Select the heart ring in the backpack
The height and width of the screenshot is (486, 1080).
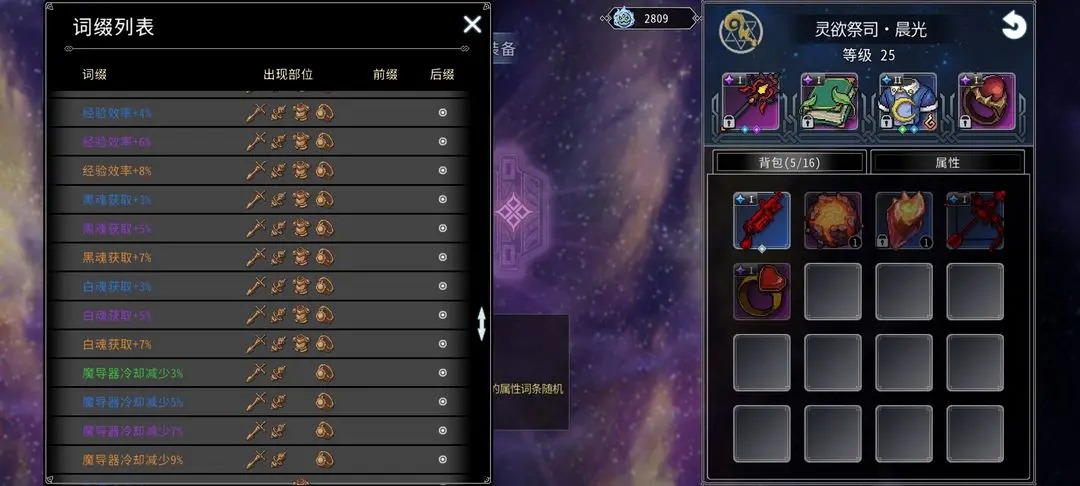[762, 291]
